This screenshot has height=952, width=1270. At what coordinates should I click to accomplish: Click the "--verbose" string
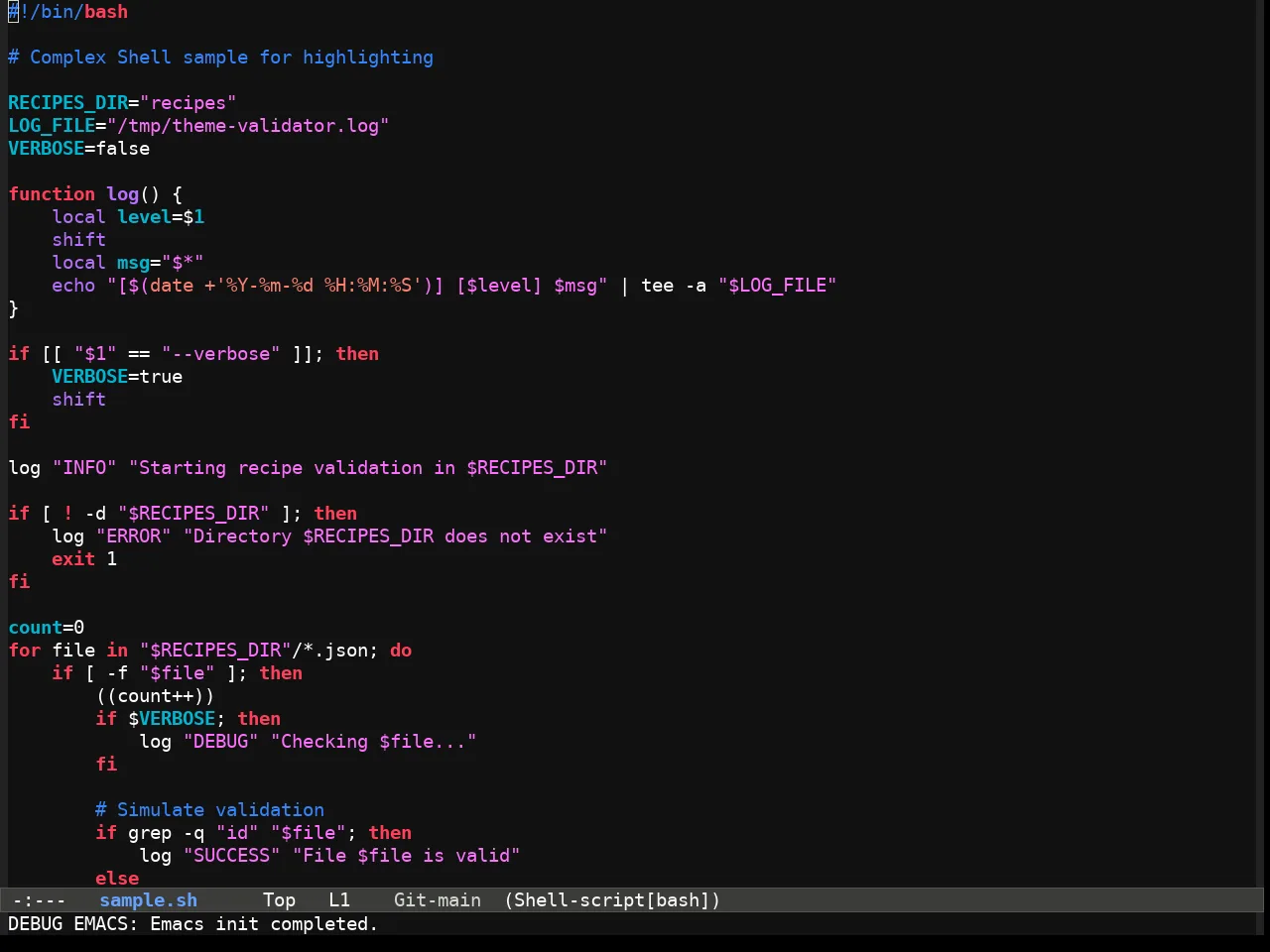[220, 354]
